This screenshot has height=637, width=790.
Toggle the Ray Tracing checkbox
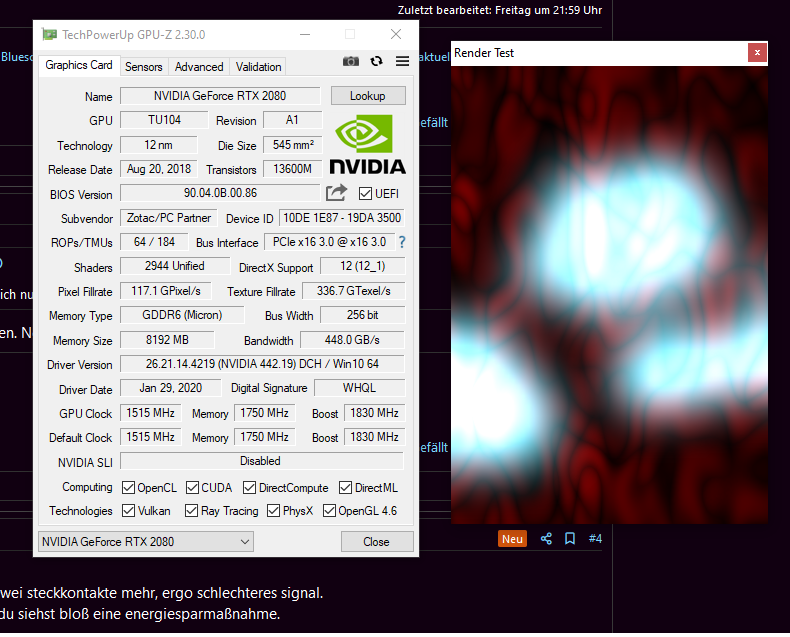(x=191, y=511)
